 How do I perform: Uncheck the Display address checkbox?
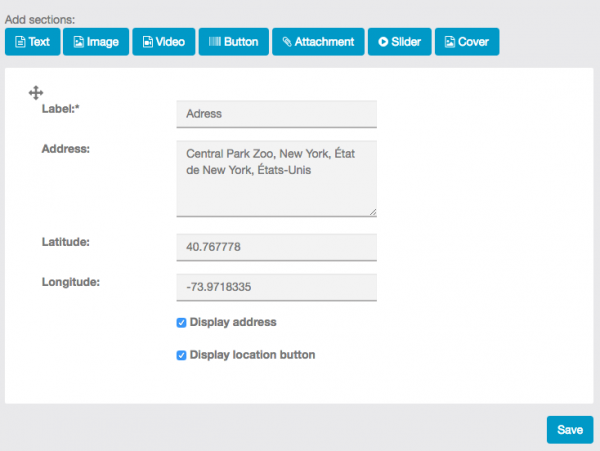(x=181, y=323)
